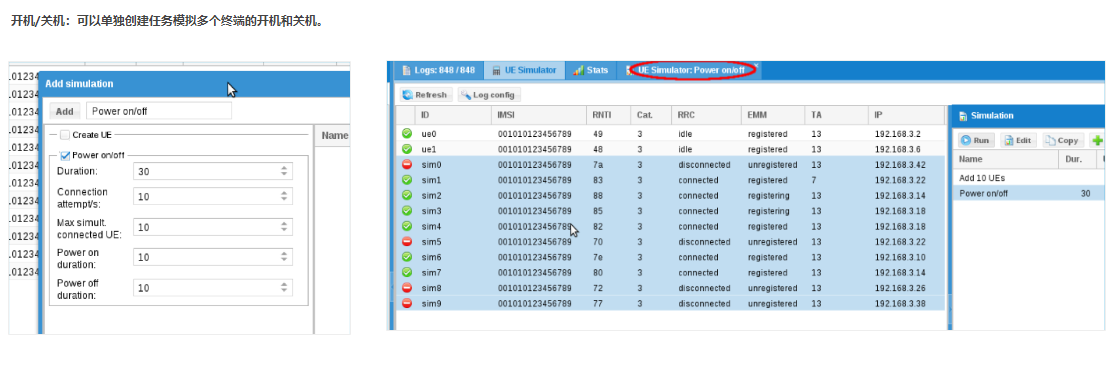Sort by the TA column header
Image resolution: width=1116 pixels, height=379 pixels.
[x=836, y=115]
